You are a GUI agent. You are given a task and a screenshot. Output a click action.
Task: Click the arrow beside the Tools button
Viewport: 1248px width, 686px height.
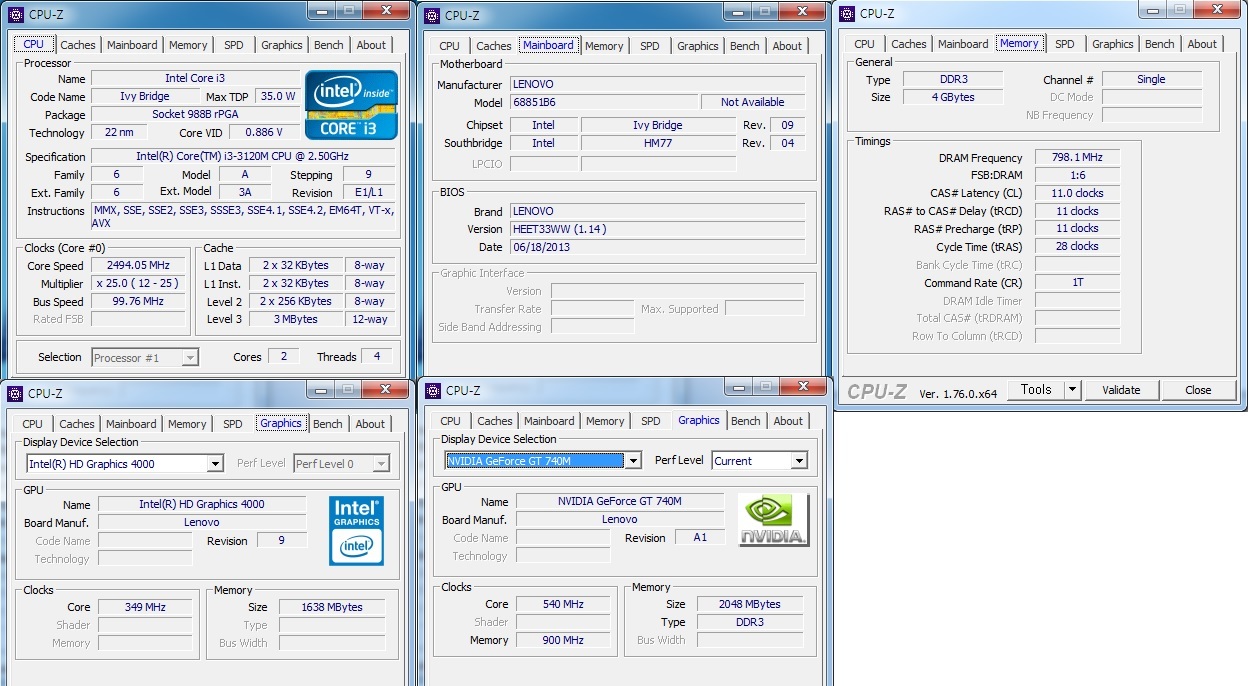pos(1073,390)
